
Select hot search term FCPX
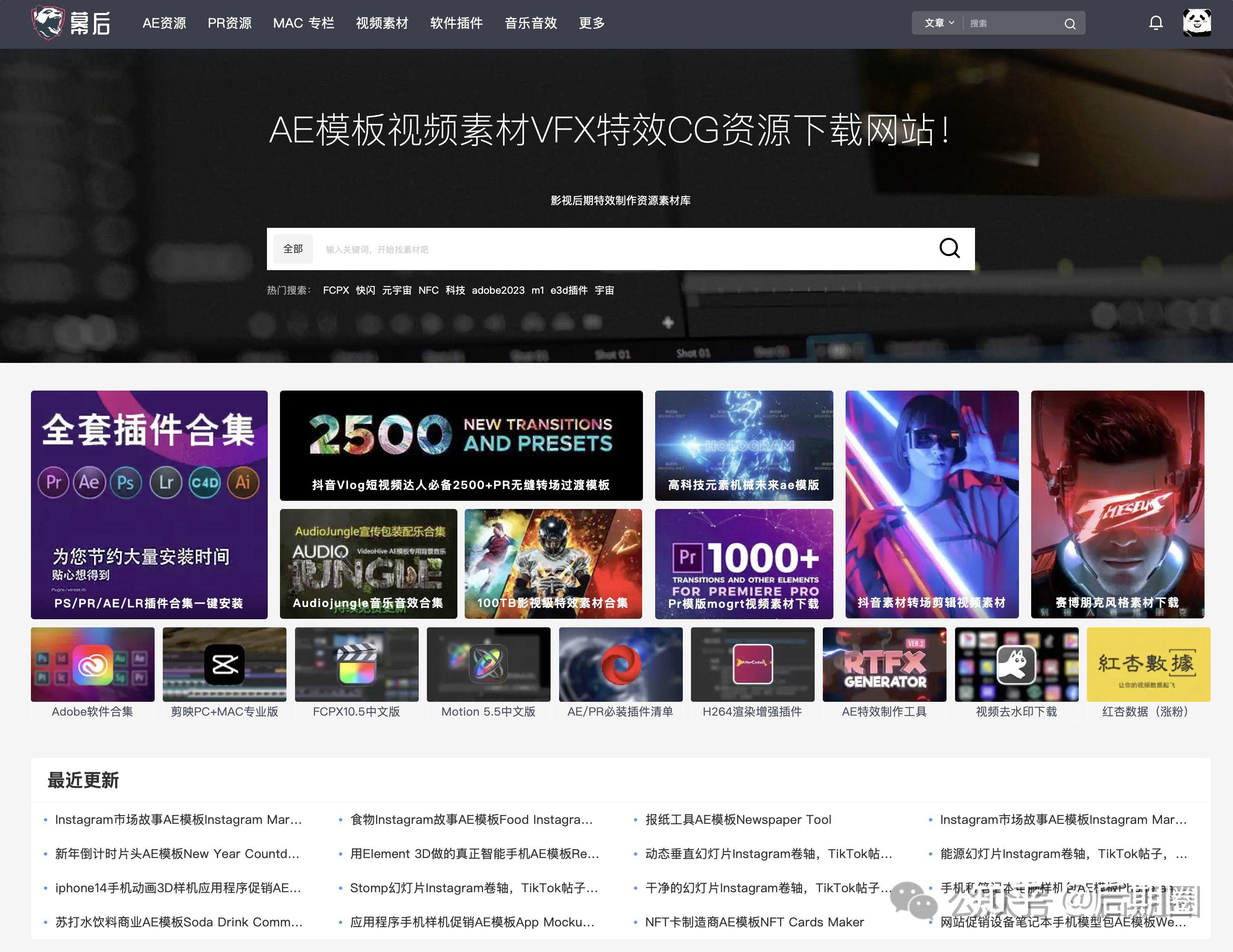[336, 290]
